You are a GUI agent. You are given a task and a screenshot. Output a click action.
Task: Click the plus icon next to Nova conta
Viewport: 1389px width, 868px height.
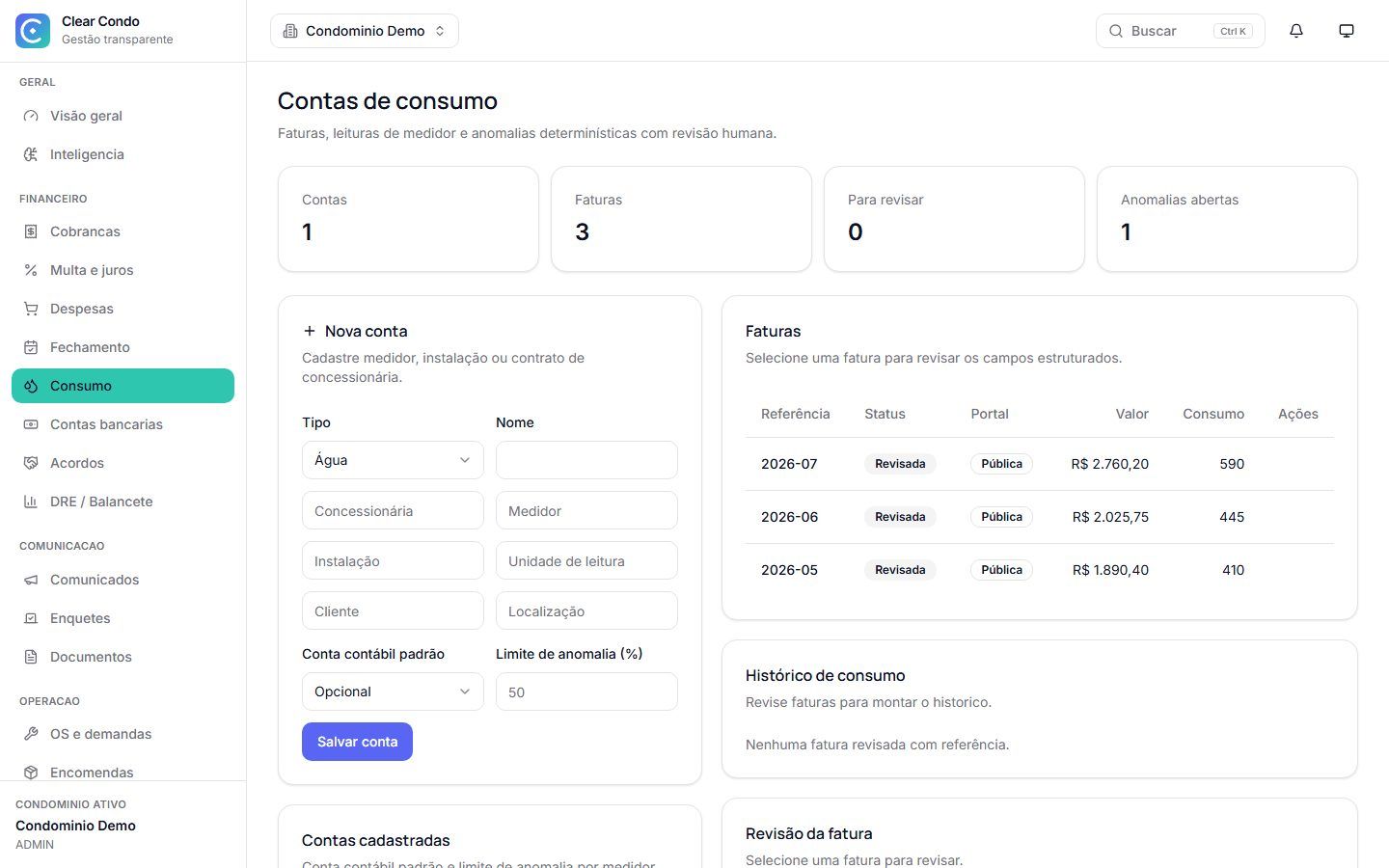310,331
